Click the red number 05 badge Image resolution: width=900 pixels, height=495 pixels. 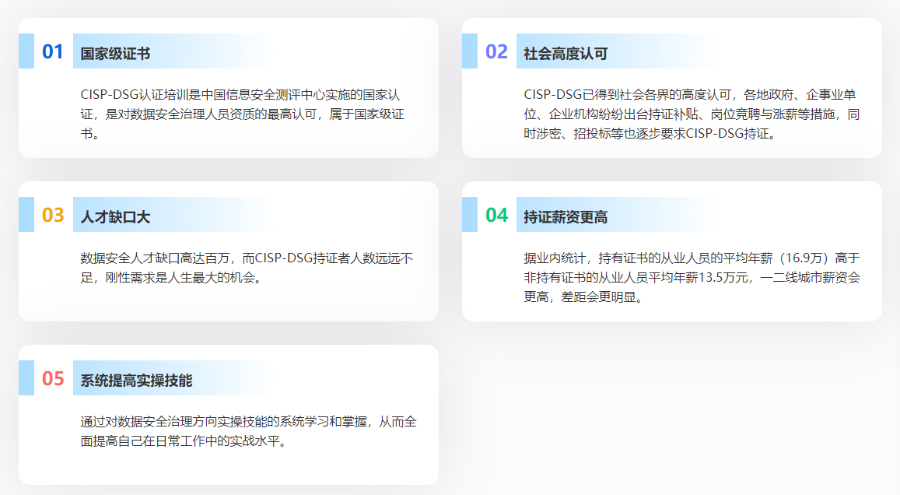click(x=53, y=379)
